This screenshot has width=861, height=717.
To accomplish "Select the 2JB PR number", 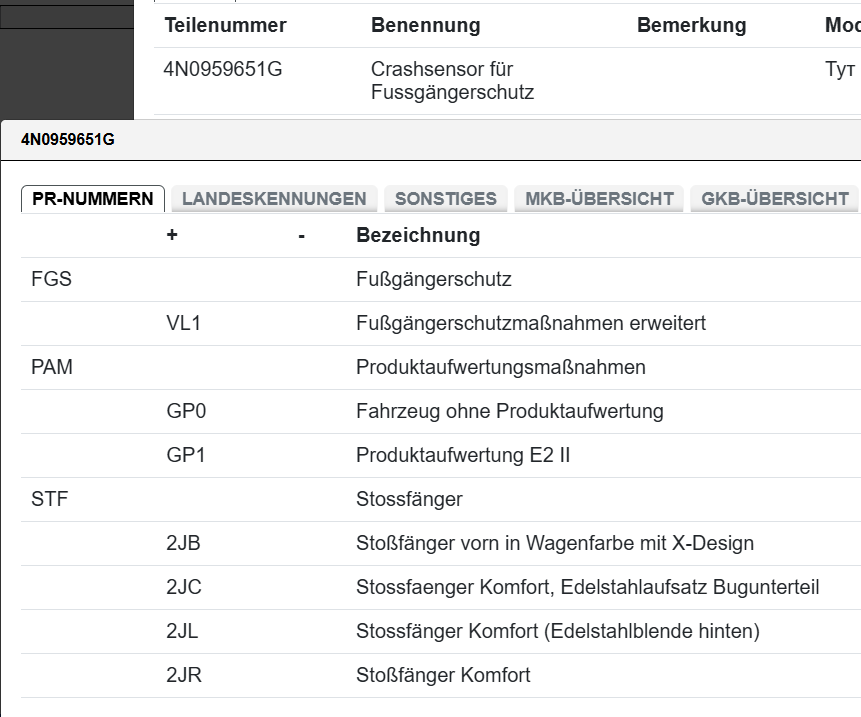I will pos(184,544).
